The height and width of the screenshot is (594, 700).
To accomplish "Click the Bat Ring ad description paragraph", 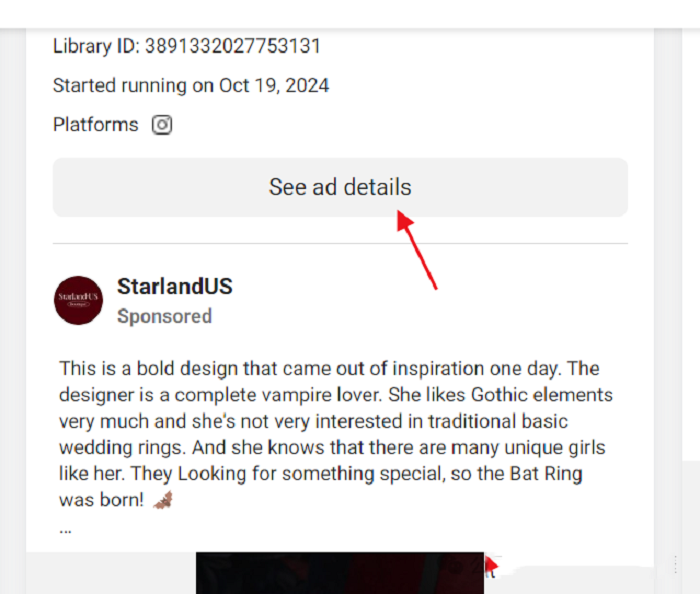I will click(x=336, y=434).
